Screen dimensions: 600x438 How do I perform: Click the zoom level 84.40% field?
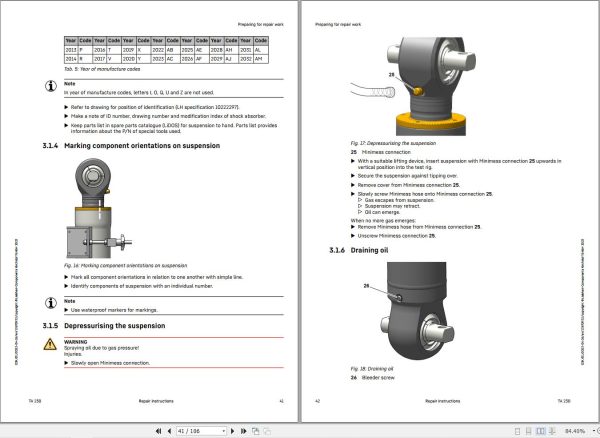click(575, 431)
